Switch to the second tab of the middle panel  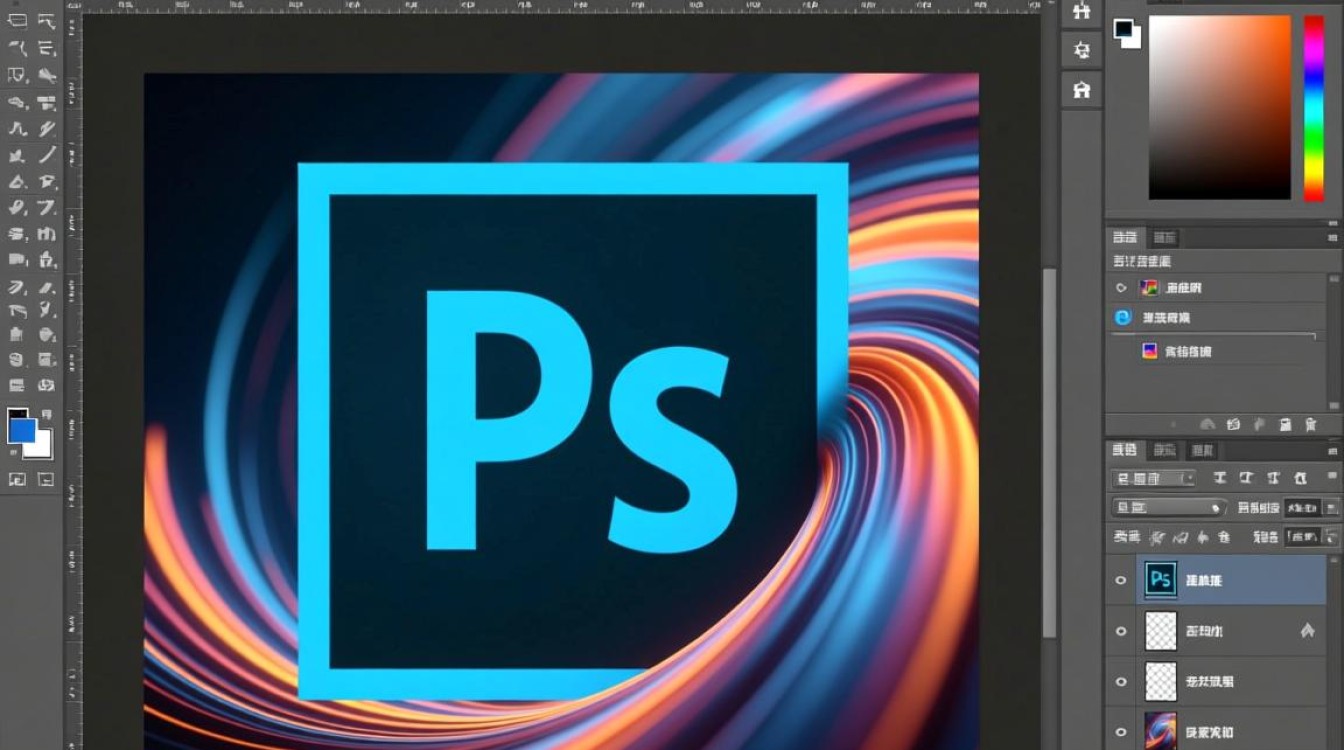[1164, 237]
